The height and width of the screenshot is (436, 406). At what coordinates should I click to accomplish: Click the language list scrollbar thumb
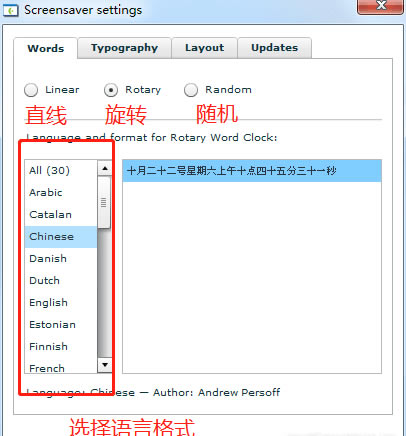(x=104, y=202)
